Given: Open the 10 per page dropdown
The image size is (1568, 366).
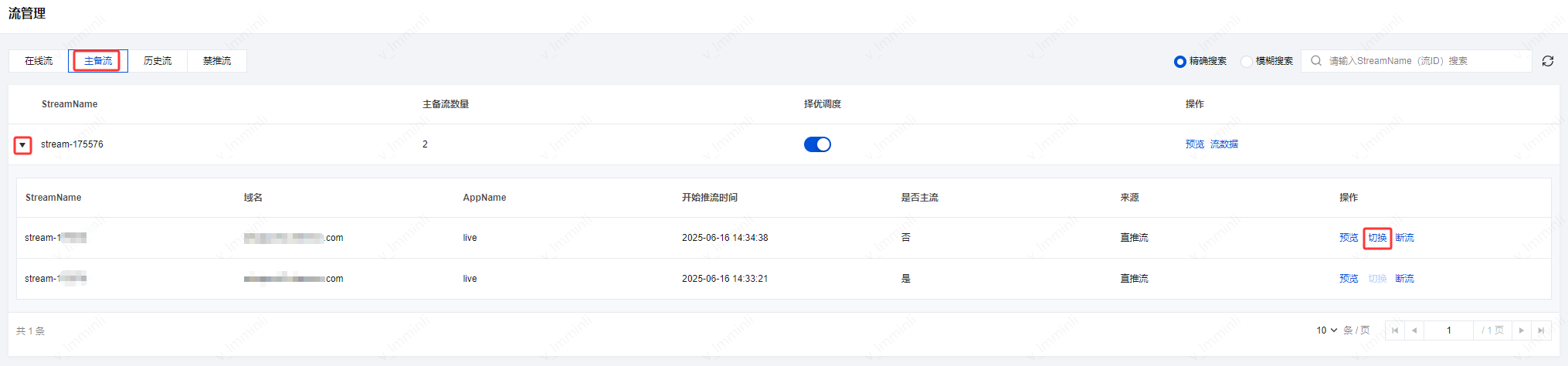Looking at the screenshot, I should click(x=1326, y=330).
